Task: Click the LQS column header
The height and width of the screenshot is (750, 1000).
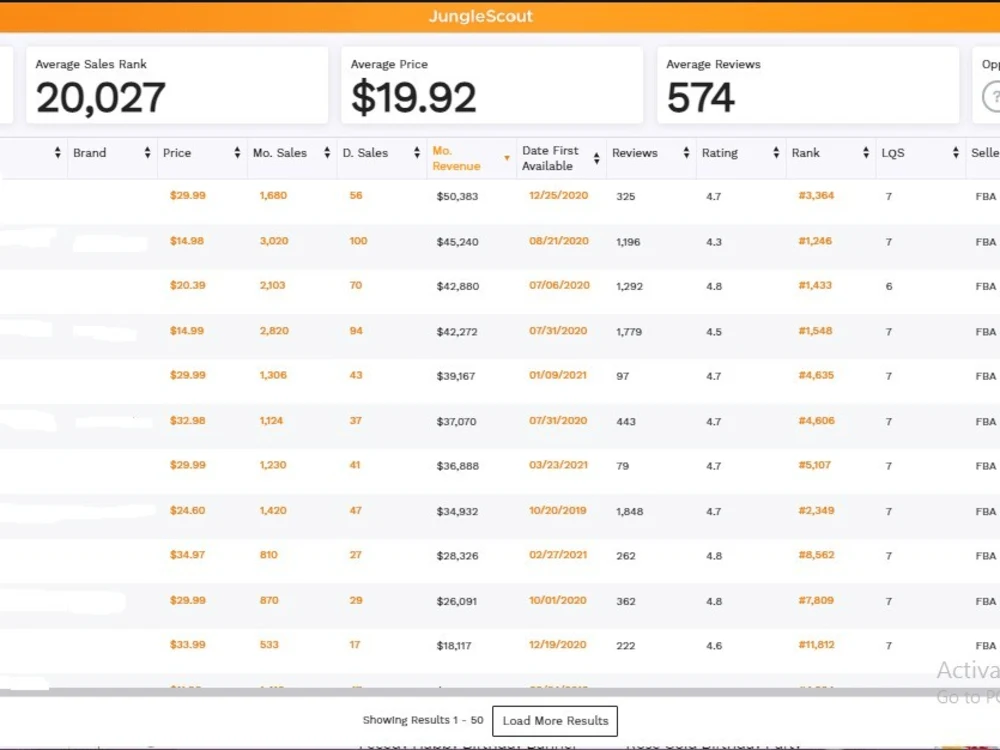Action: pyautogui.click(x=893, y=153)
